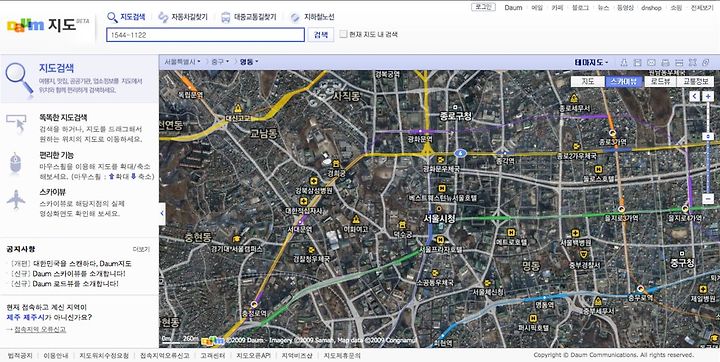Open the 중구 district dropdown

click(220, 62)
